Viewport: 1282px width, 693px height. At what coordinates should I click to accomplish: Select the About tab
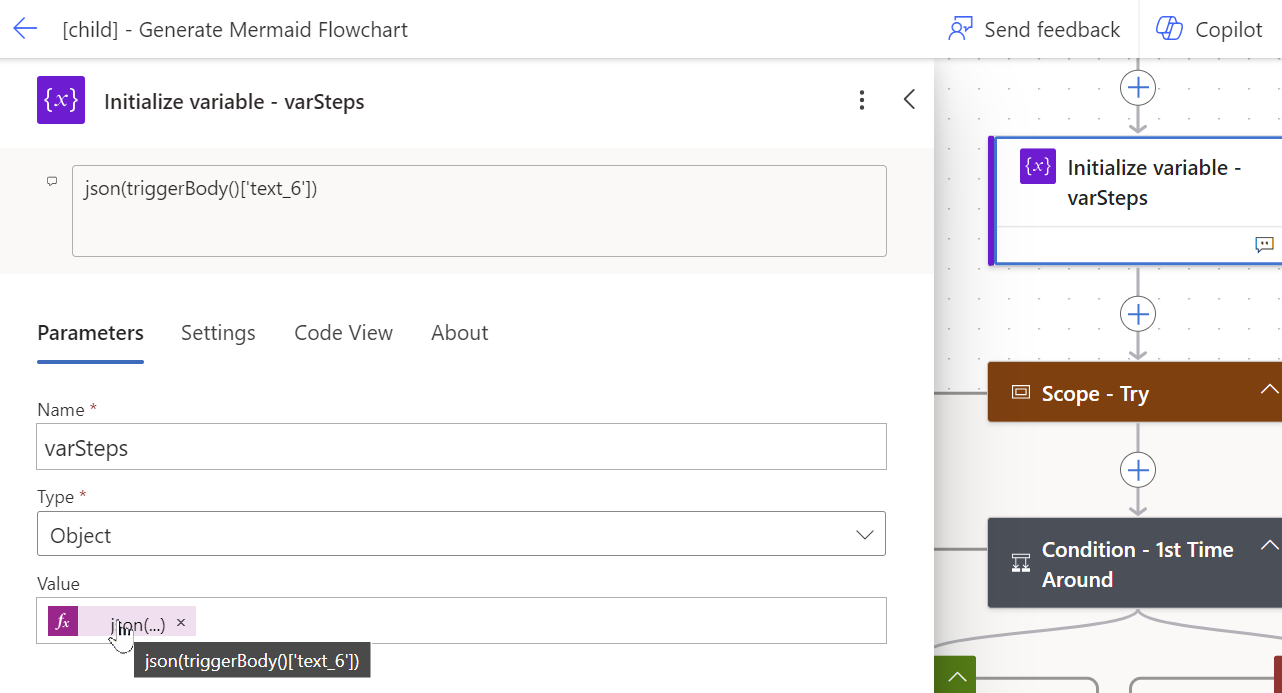[x=459, y=333]
